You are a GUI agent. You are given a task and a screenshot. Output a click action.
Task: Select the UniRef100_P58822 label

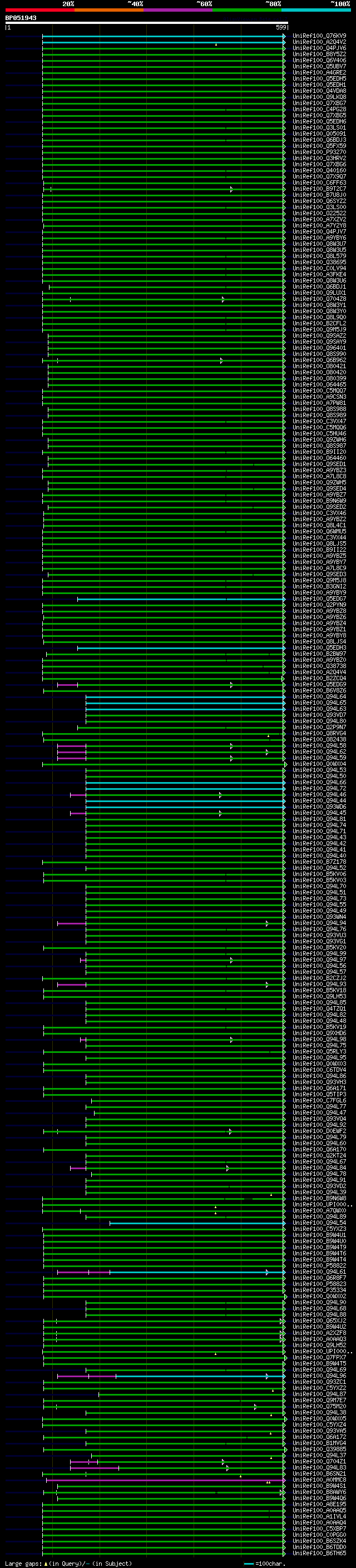coord(319,1266)
